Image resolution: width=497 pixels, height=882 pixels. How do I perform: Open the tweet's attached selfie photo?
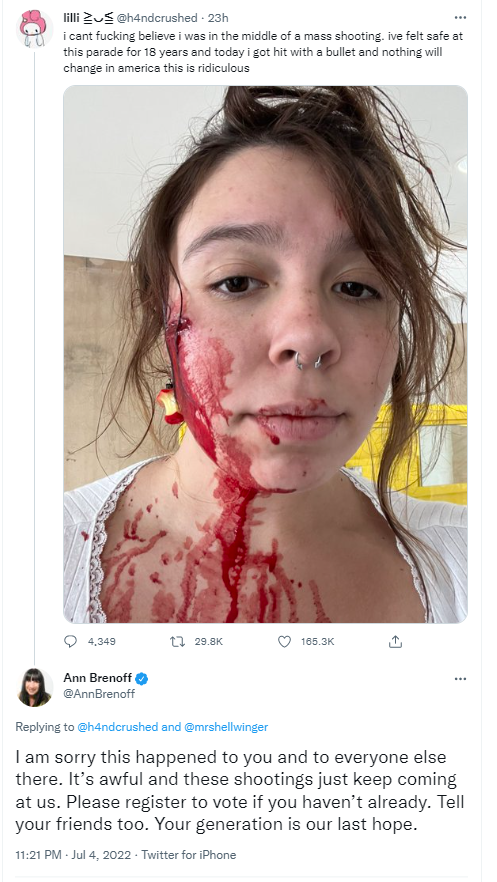(x=265, y=354)
